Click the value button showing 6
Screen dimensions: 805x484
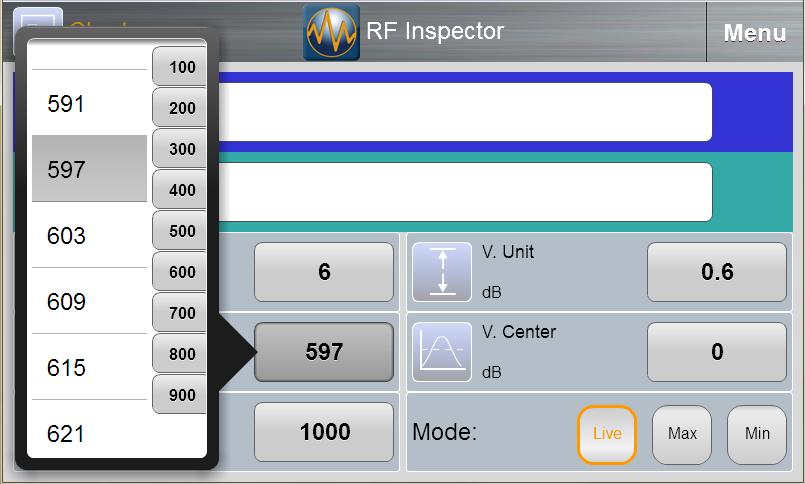coord(324,272)
